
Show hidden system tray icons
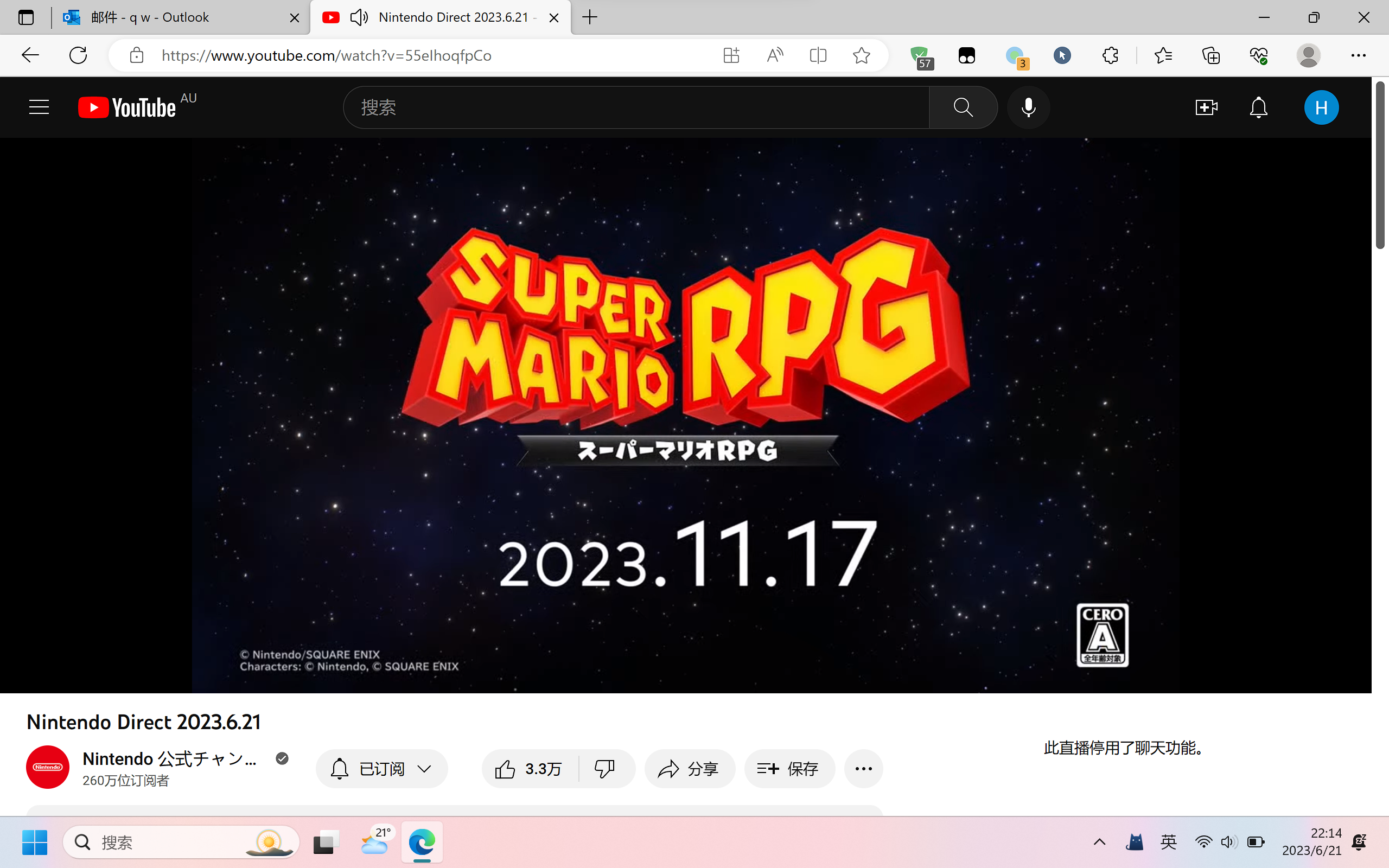pos(1099,842)
